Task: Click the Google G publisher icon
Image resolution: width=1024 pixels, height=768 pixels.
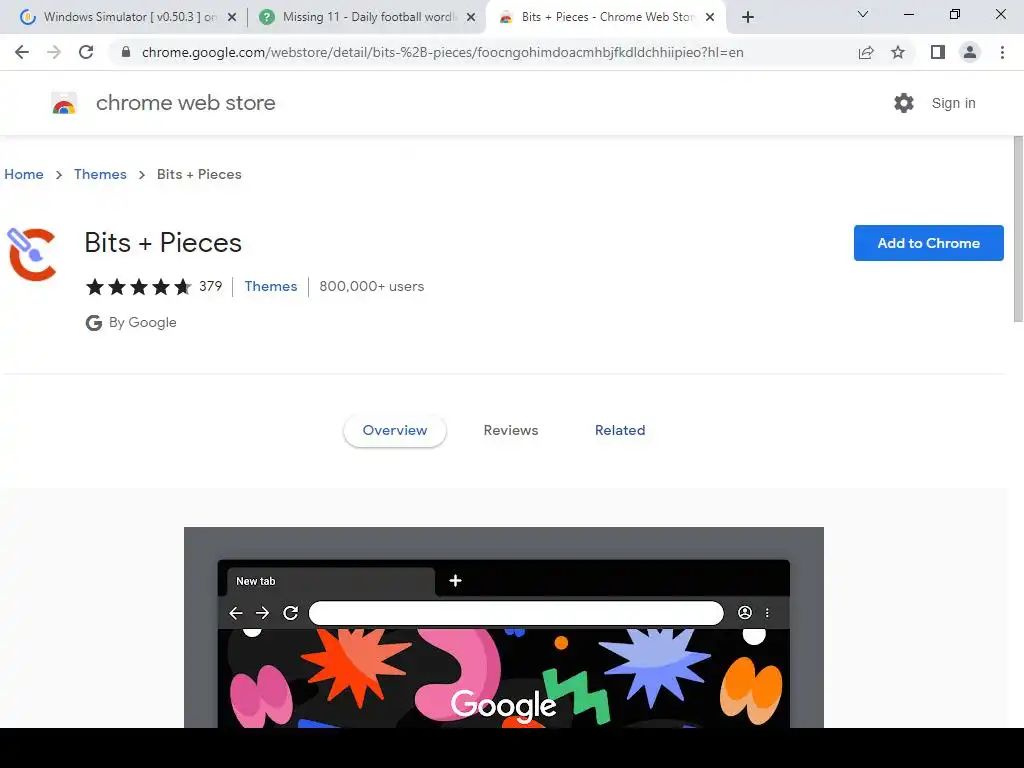Action: click(x=93, y=323)
